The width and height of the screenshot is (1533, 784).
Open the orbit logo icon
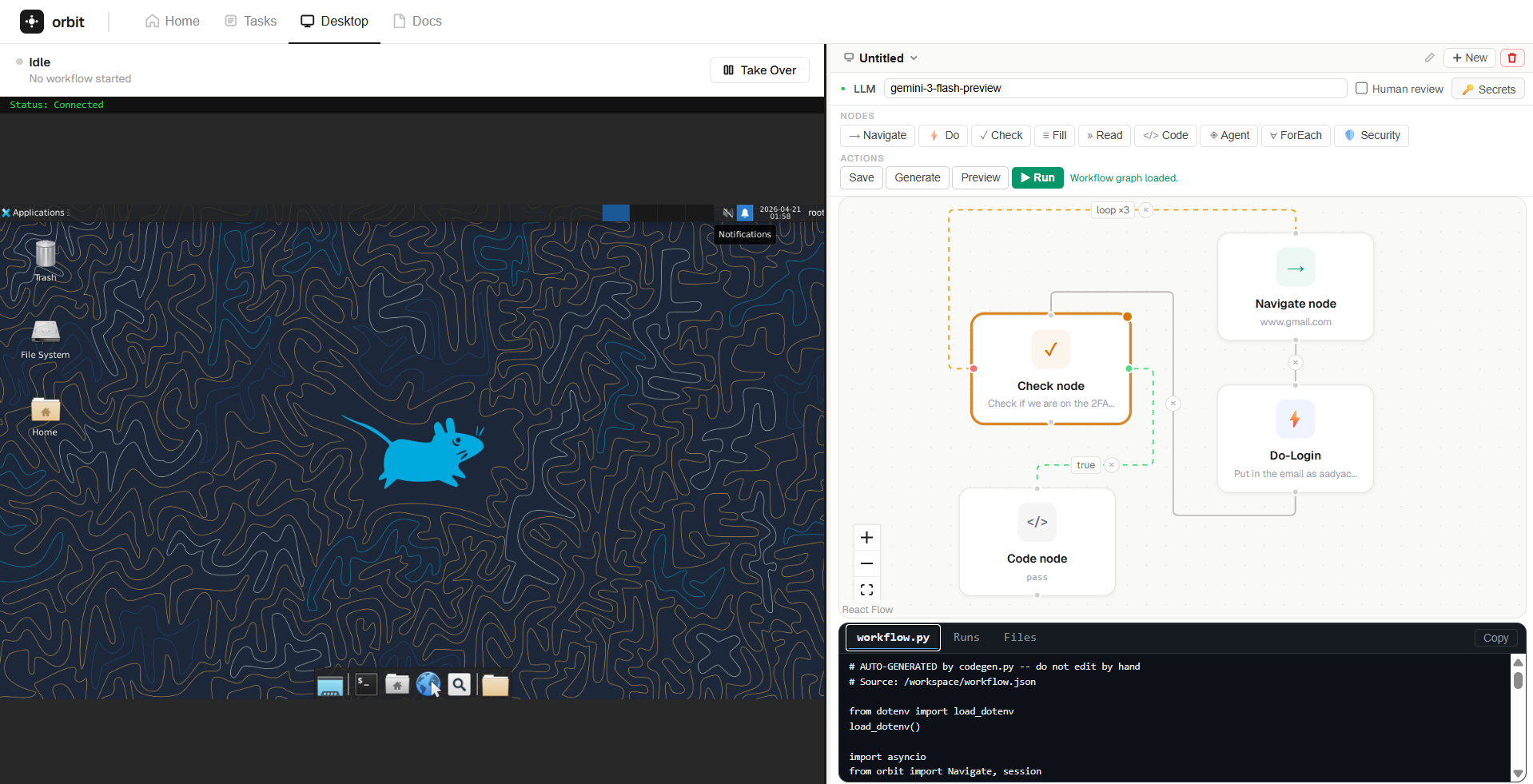(32, 22)
